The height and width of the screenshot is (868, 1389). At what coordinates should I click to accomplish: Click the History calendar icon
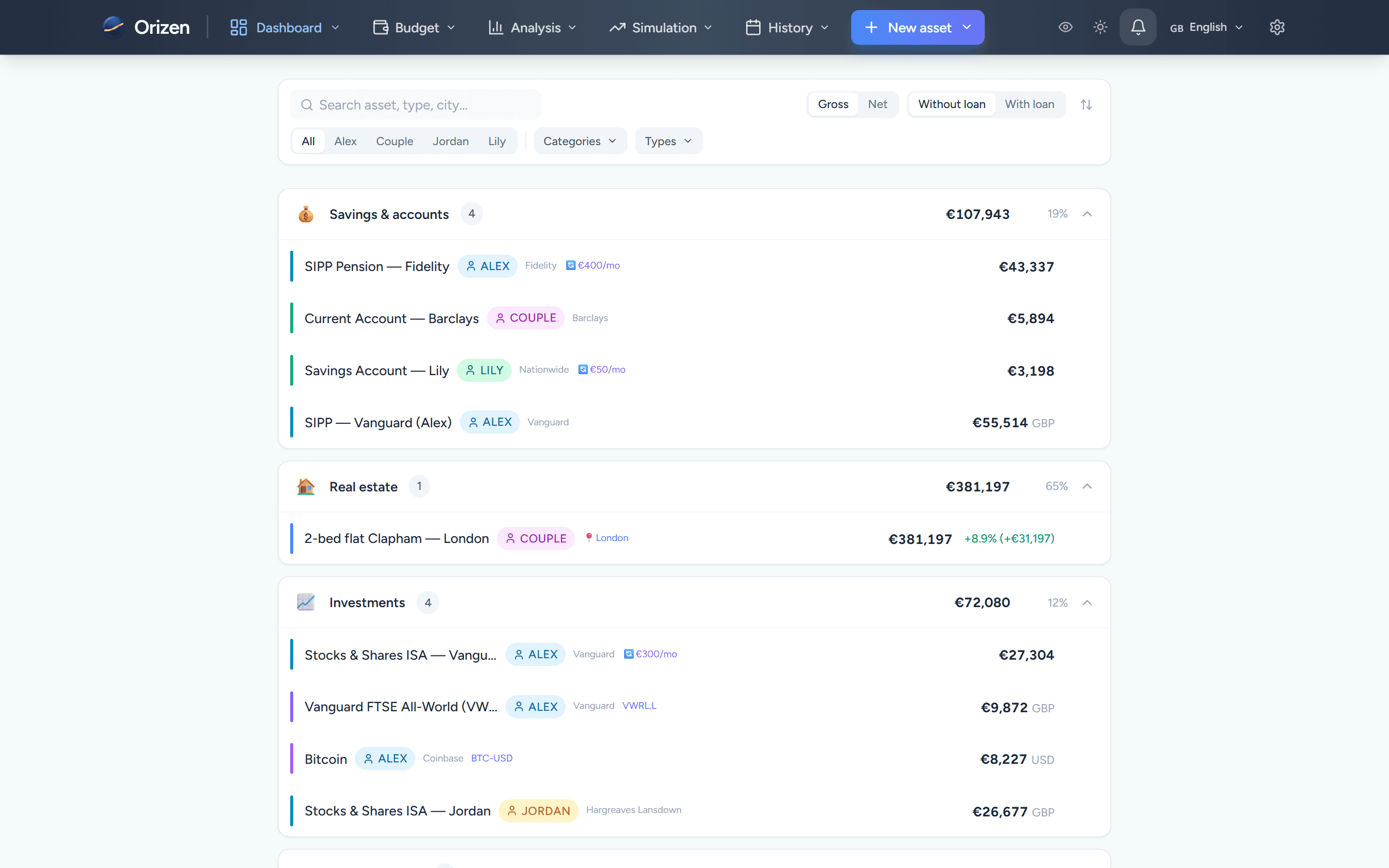tap(753, 27)
